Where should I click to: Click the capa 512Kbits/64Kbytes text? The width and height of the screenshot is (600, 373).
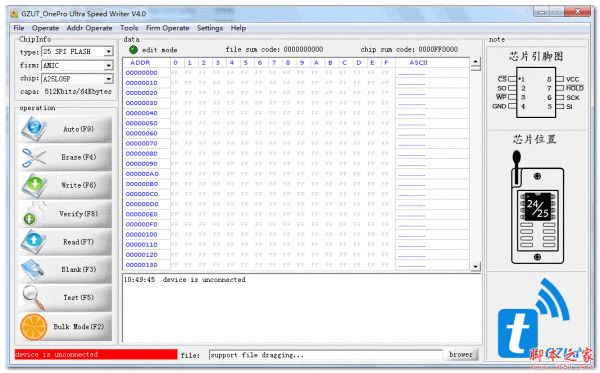coord(65,91)
